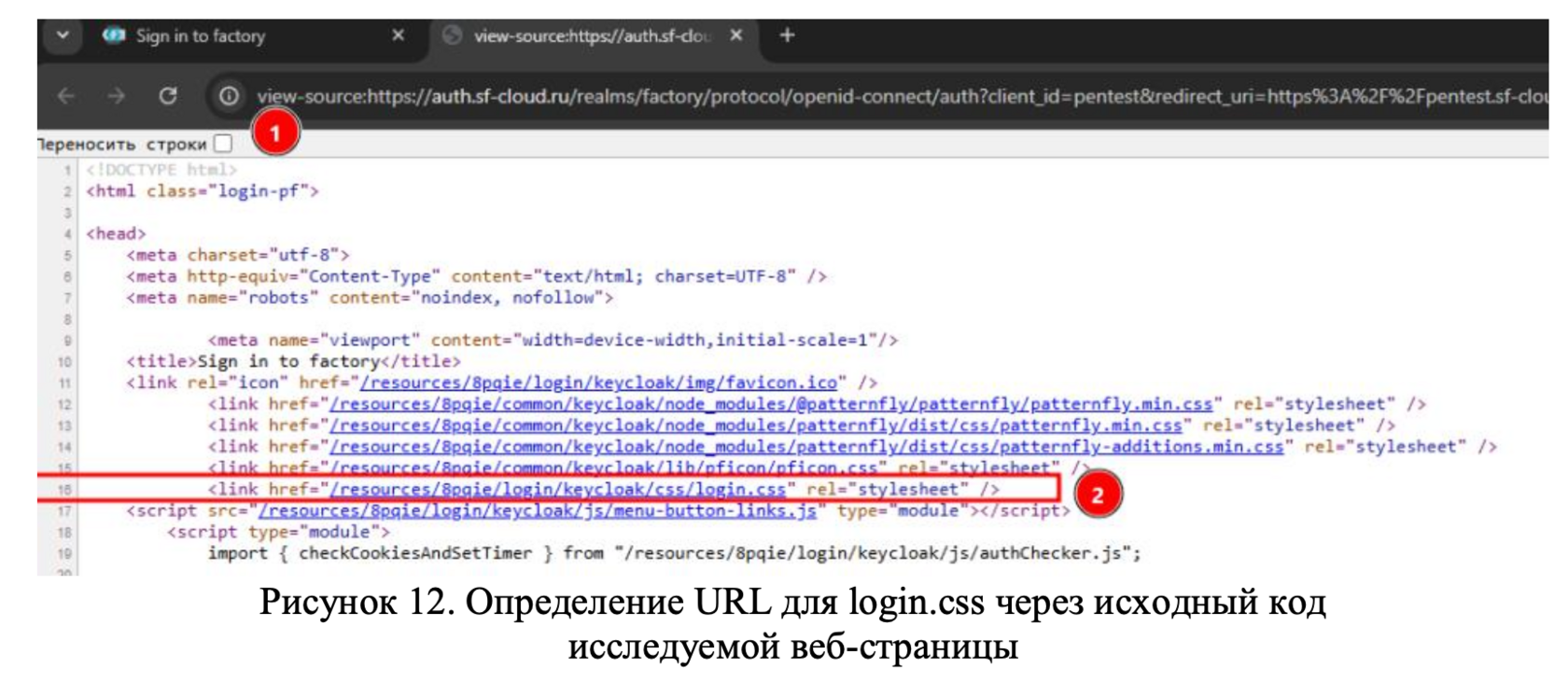The height and width of the screenshot is (682, 1568).
Task: Click the title 'Sign in to factory' text
Action: tap(288, 361)
